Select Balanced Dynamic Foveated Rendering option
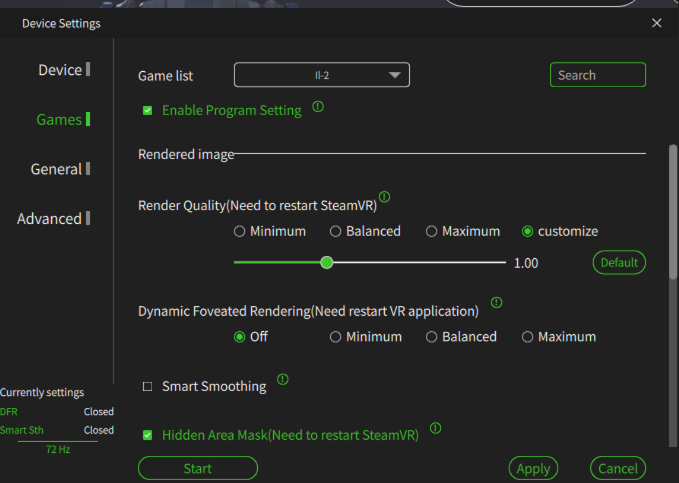The width and height of the screenshot is (679, 483). point(432,337)
